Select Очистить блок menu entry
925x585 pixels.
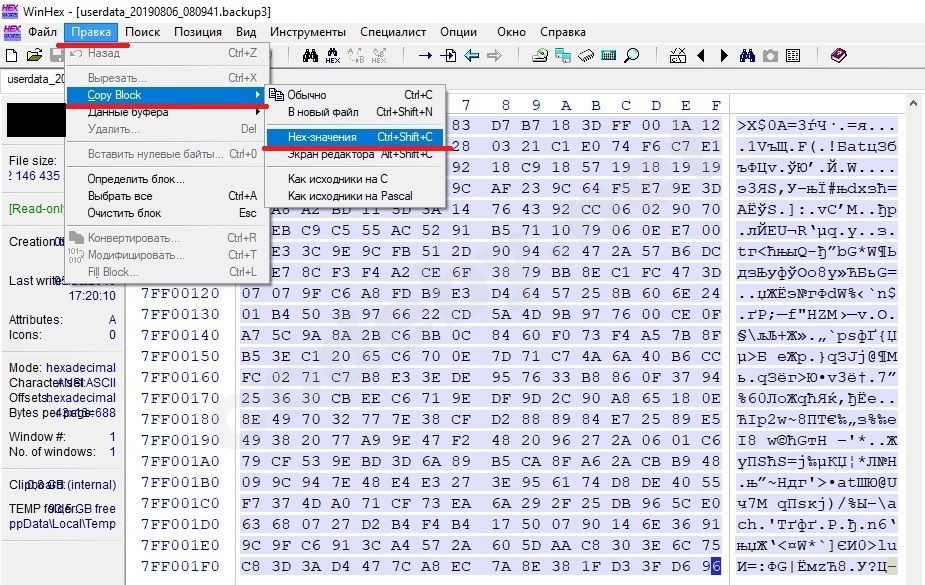pos(165,213)
